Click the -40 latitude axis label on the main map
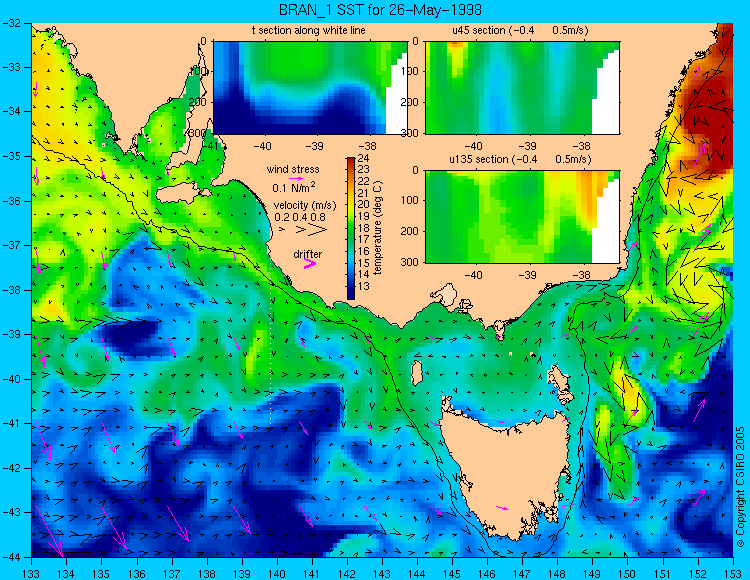 point(12,379)
